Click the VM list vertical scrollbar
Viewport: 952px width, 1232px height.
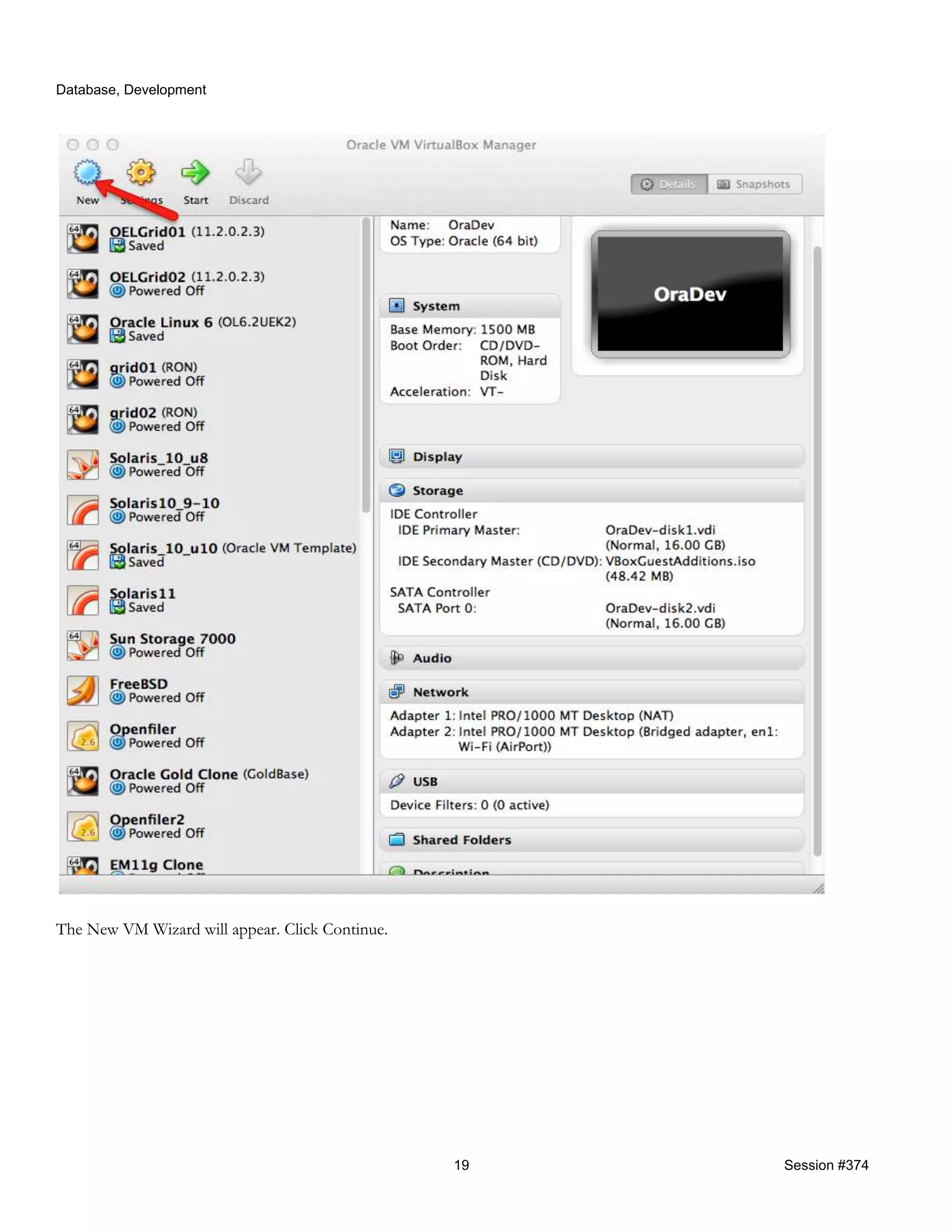[366, 365]
